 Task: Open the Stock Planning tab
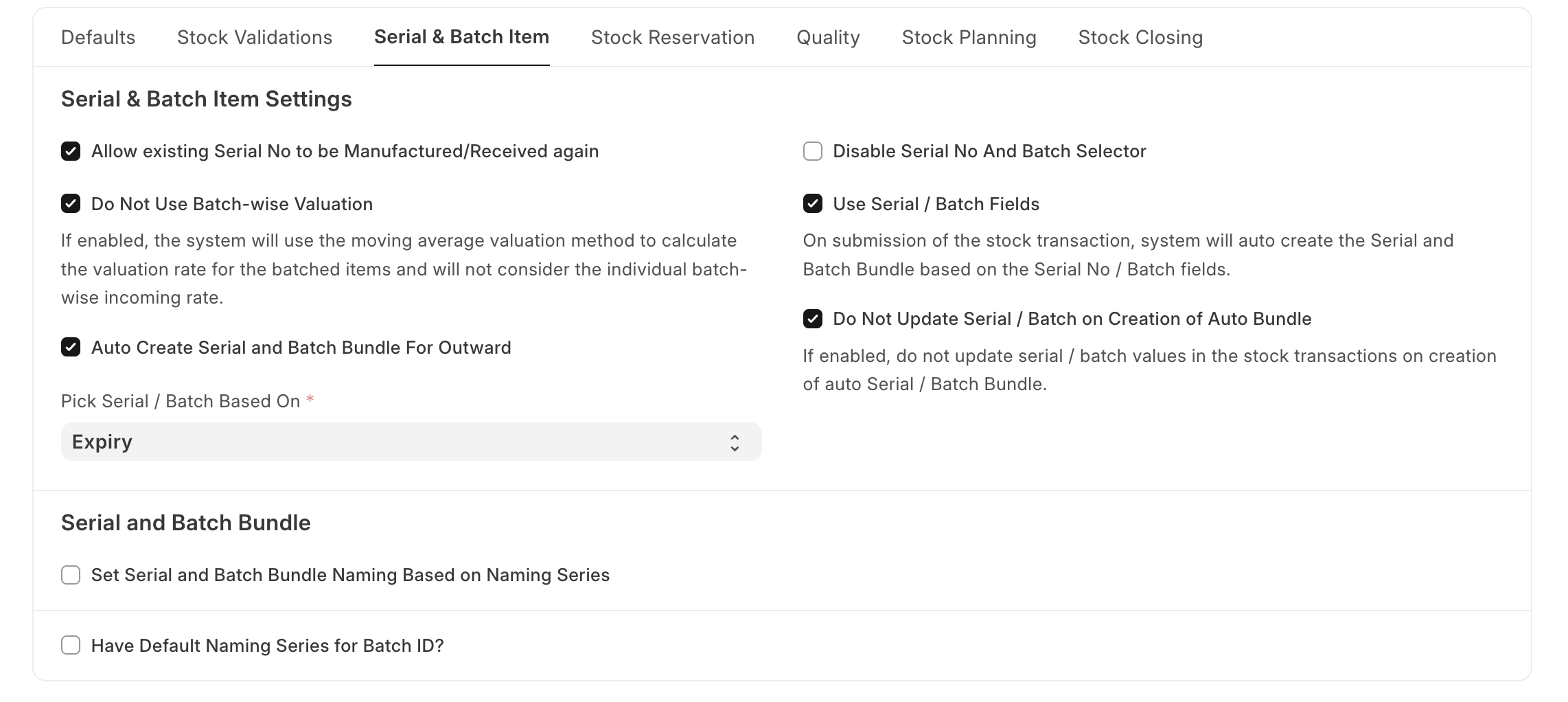coord(969,37)
